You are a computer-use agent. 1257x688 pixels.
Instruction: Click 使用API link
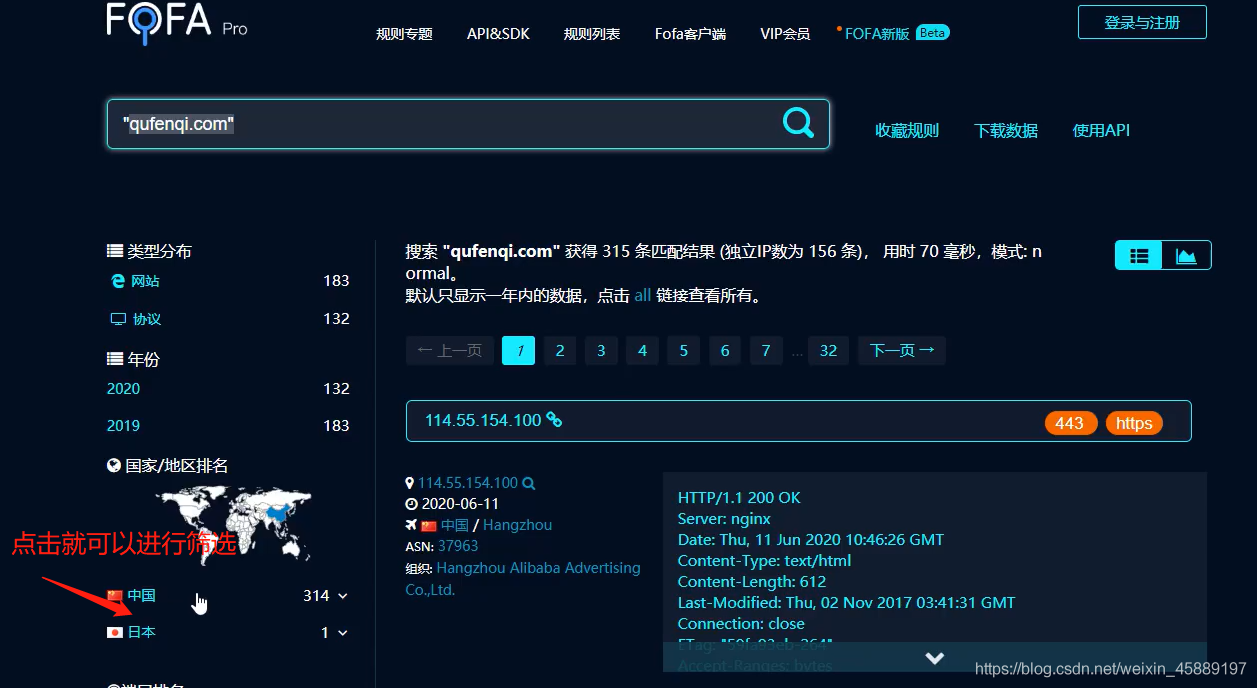[x=1101, y=130]
